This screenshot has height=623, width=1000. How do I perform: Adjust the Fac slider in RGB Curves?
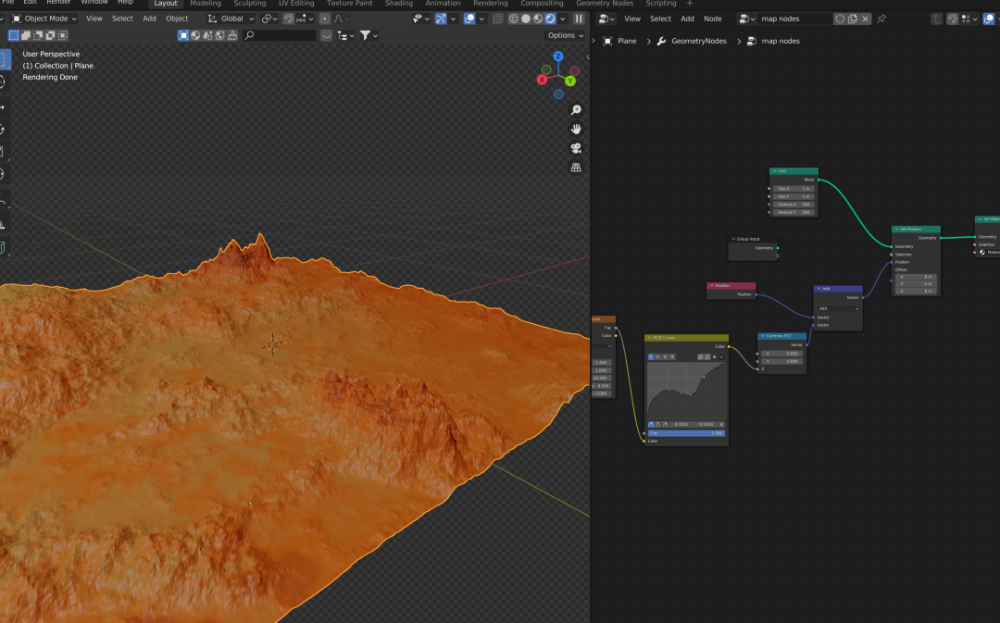click(x=686, y=433)
